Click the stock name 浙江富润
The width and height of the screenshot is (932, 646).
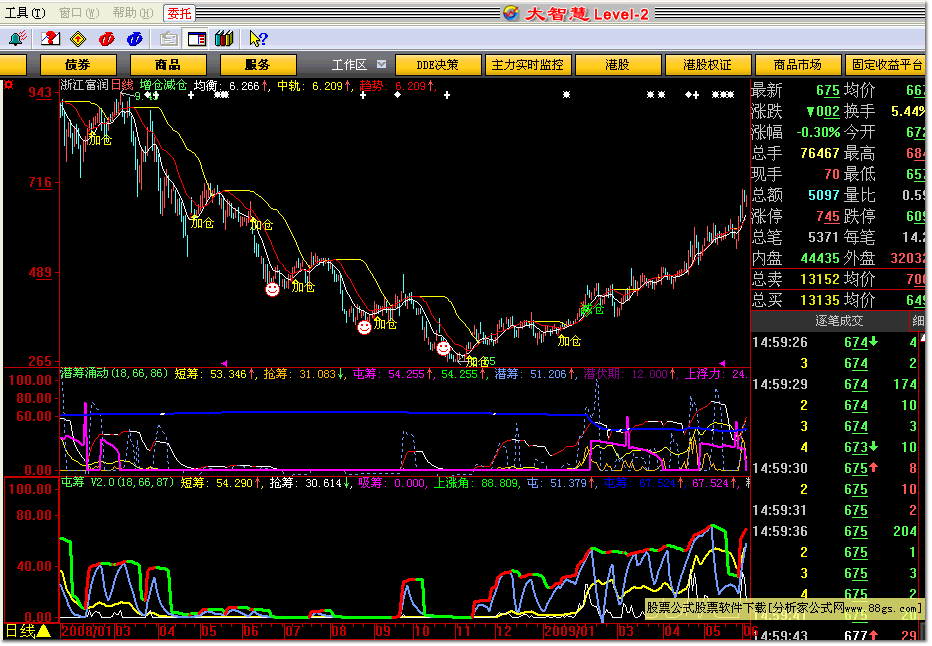(84, 85)
